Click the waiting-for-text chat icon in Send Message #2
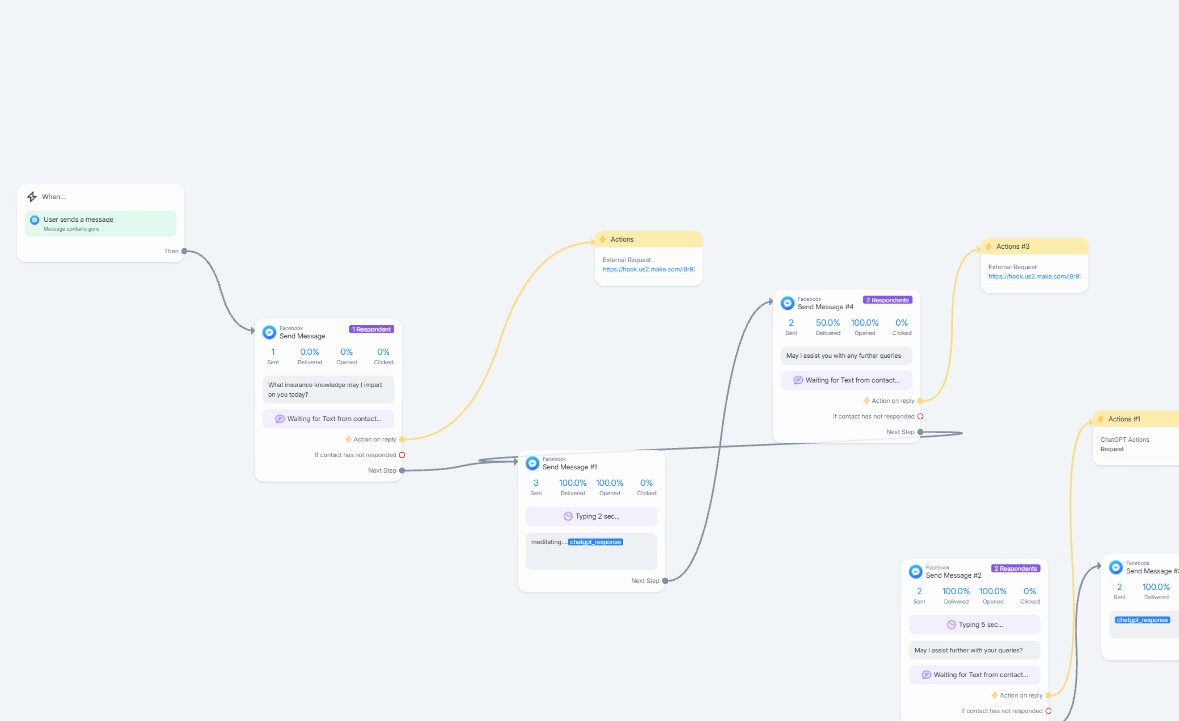Image resolution: width=1179 pixels, height=721 pixels. coord(926,675)
